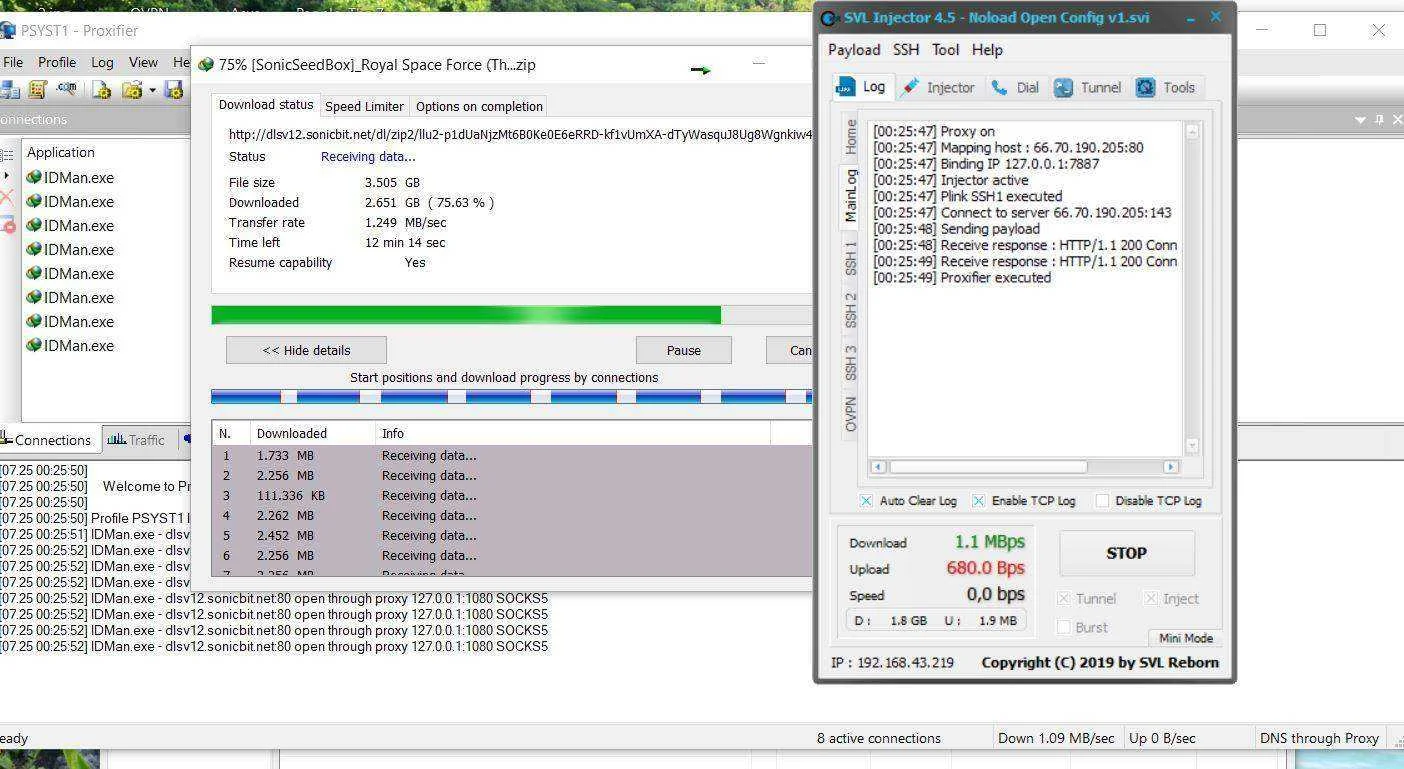Click the Proxy Servers icon in Proxifier toolbar

10,90
